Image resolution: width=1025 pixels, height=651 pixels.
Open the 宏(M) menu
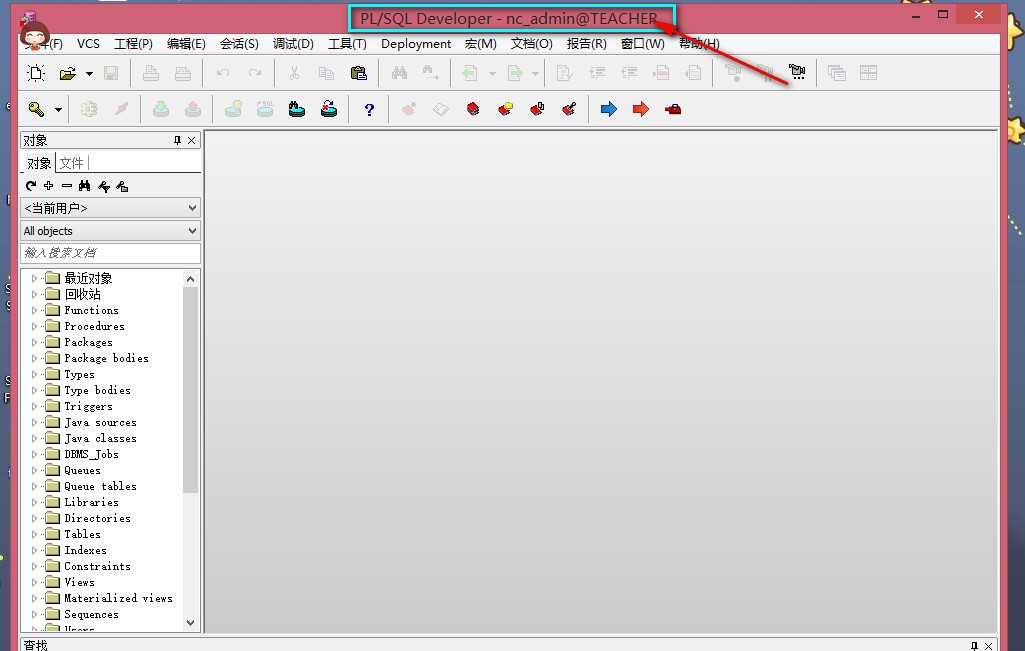coord(480,44)
